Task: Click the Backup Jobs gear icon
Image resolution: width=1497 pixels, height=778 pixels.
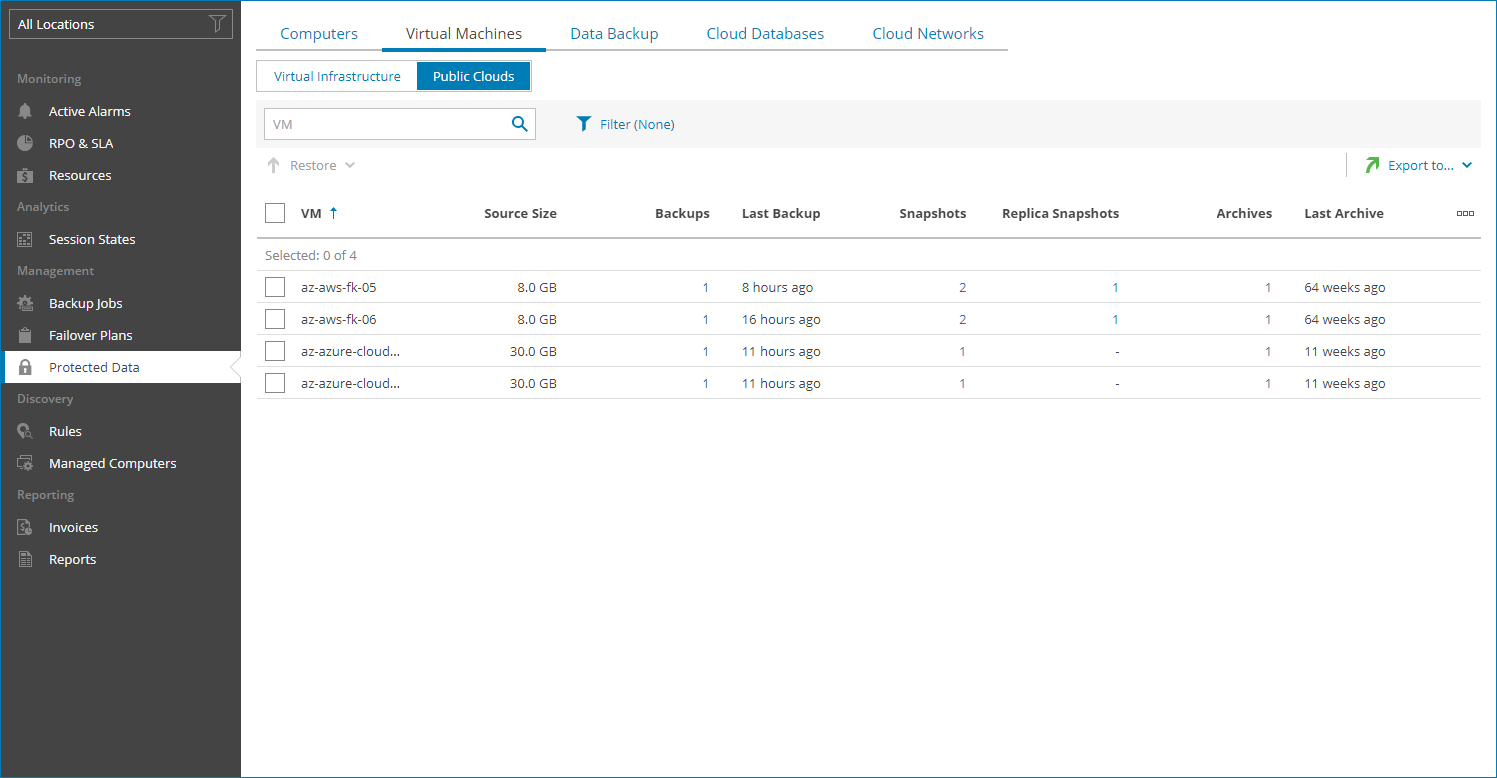Action: click(x=26, y=303)
